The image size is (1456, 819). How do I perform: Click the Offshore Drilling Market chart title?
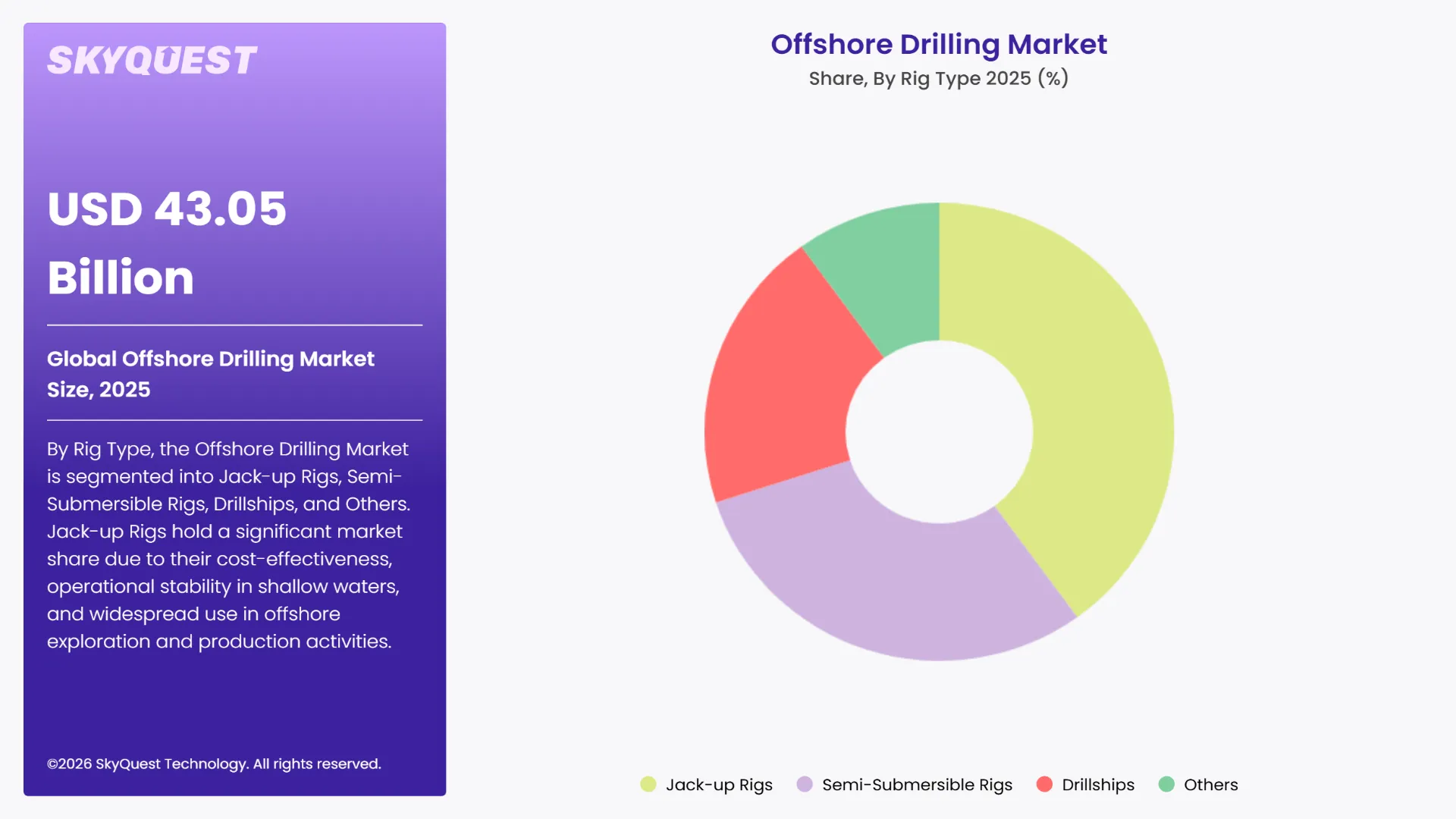point(939,44)
